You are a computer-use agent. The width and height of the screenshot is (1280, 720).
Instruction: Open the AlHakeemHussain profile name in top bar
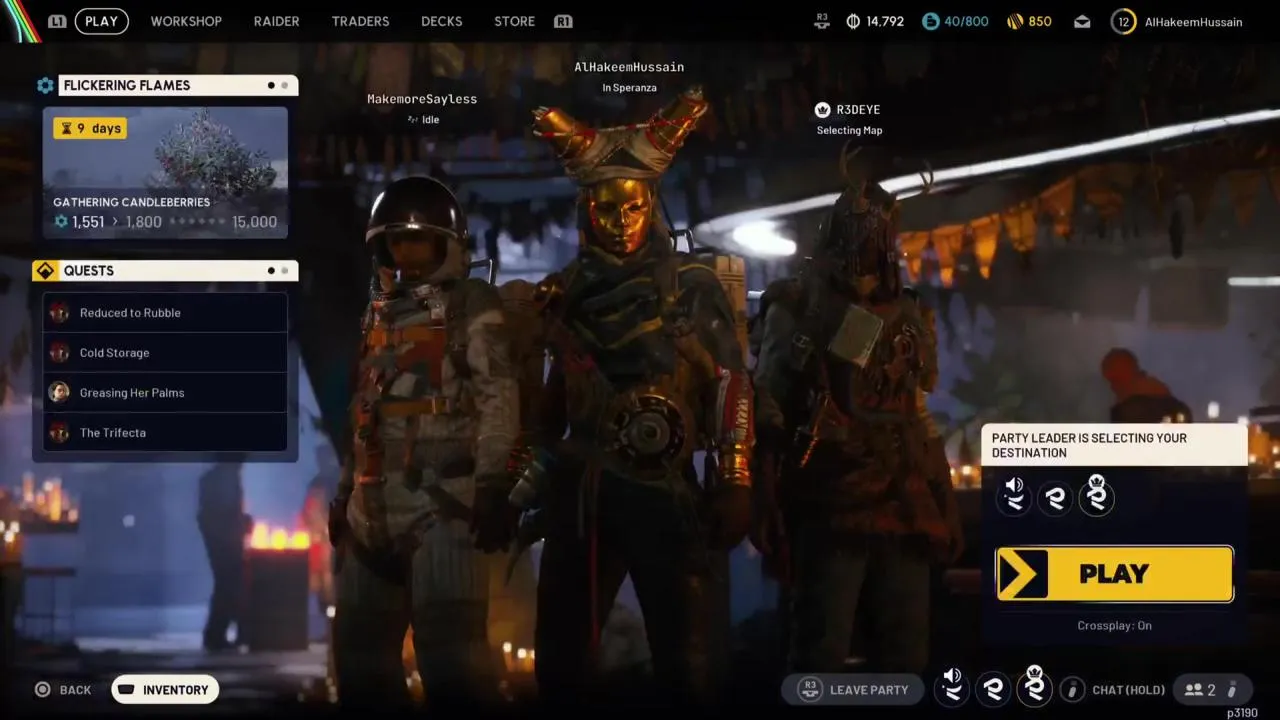tap(1193, 22)
